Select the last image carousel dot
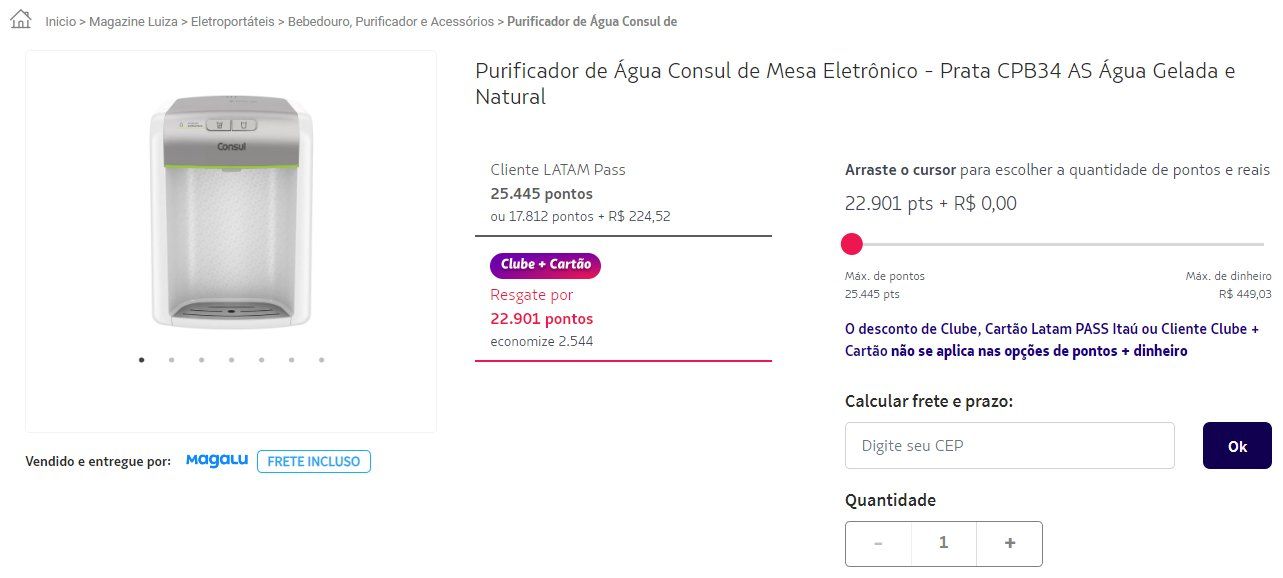The image size is (1283, 578). [x=321, y=360]
